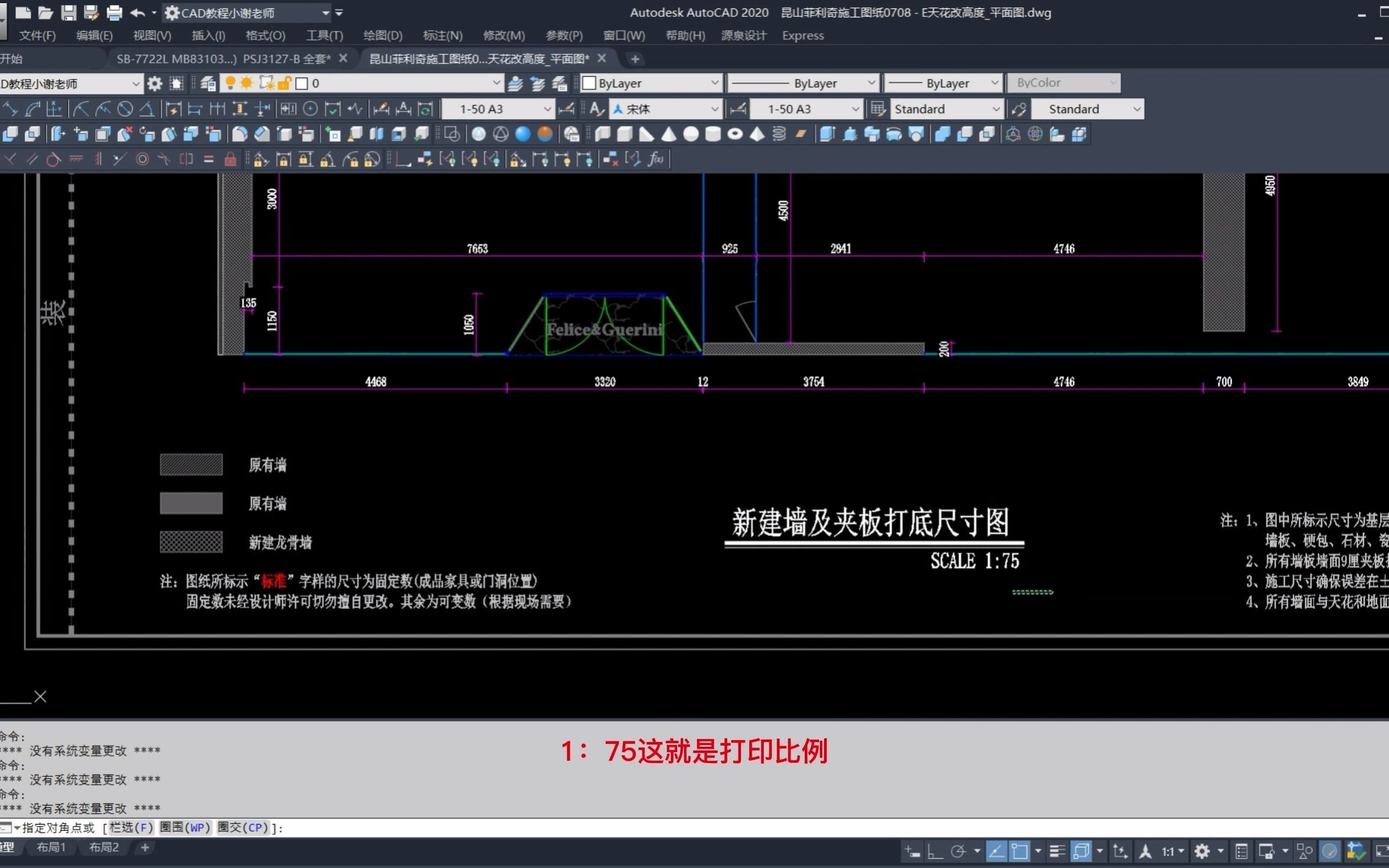The image size is (1389, 868).
Task: Open the Text Style A icon
Action: pos(596,109)
